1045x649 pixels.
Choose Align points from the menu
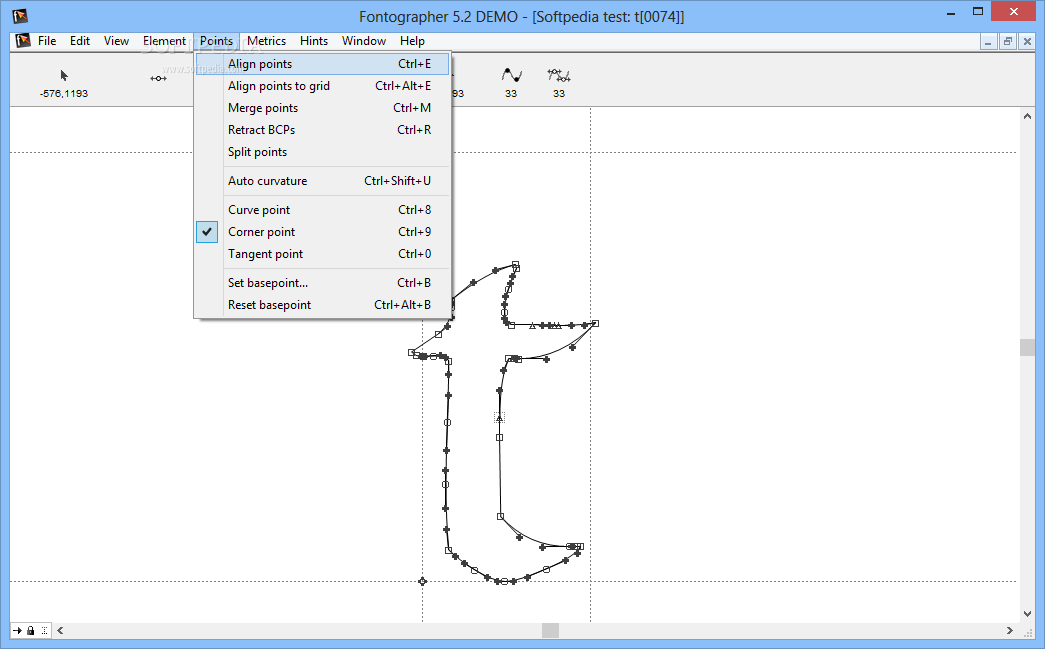323,64
